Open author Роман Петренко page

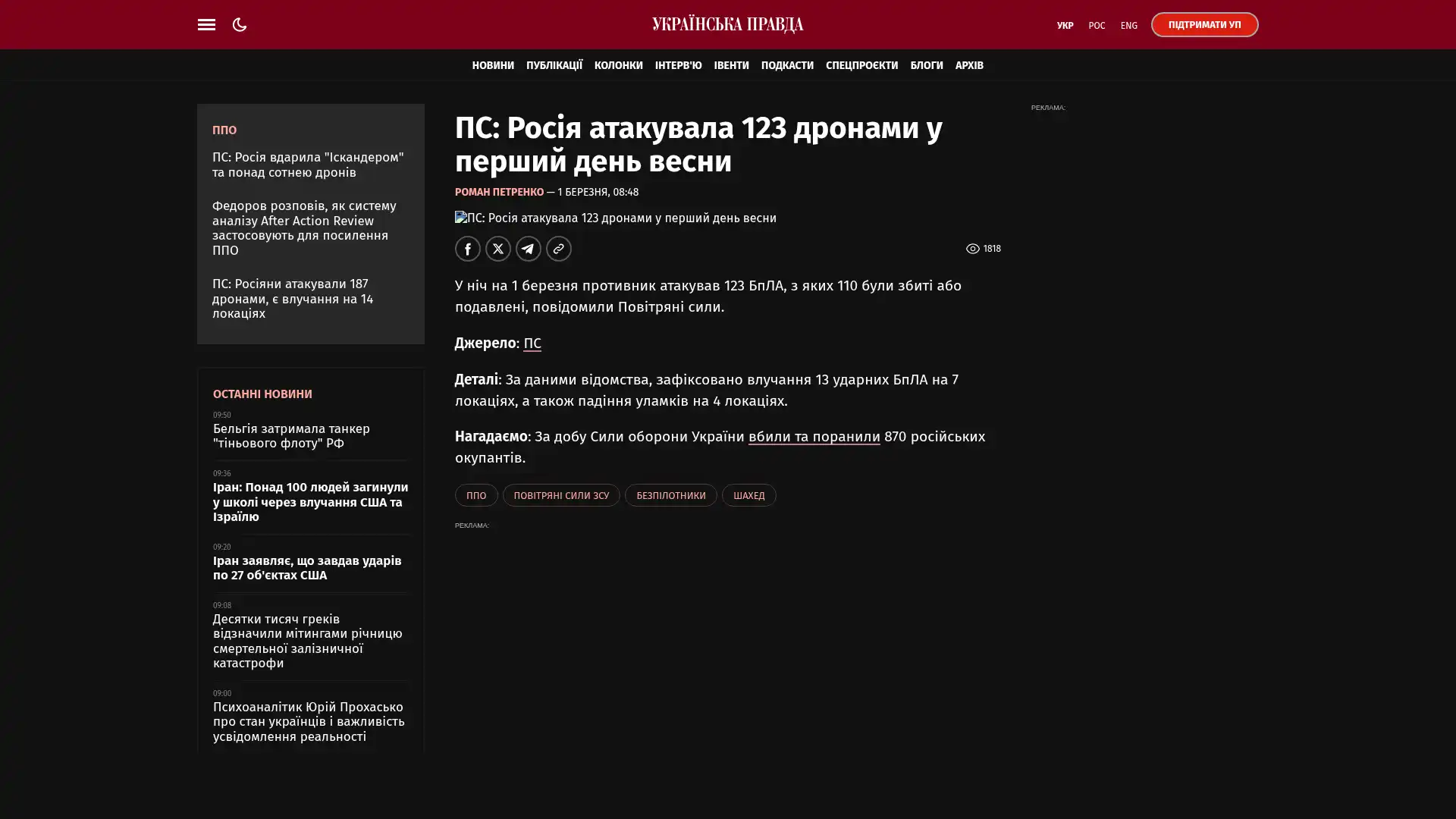499,192
